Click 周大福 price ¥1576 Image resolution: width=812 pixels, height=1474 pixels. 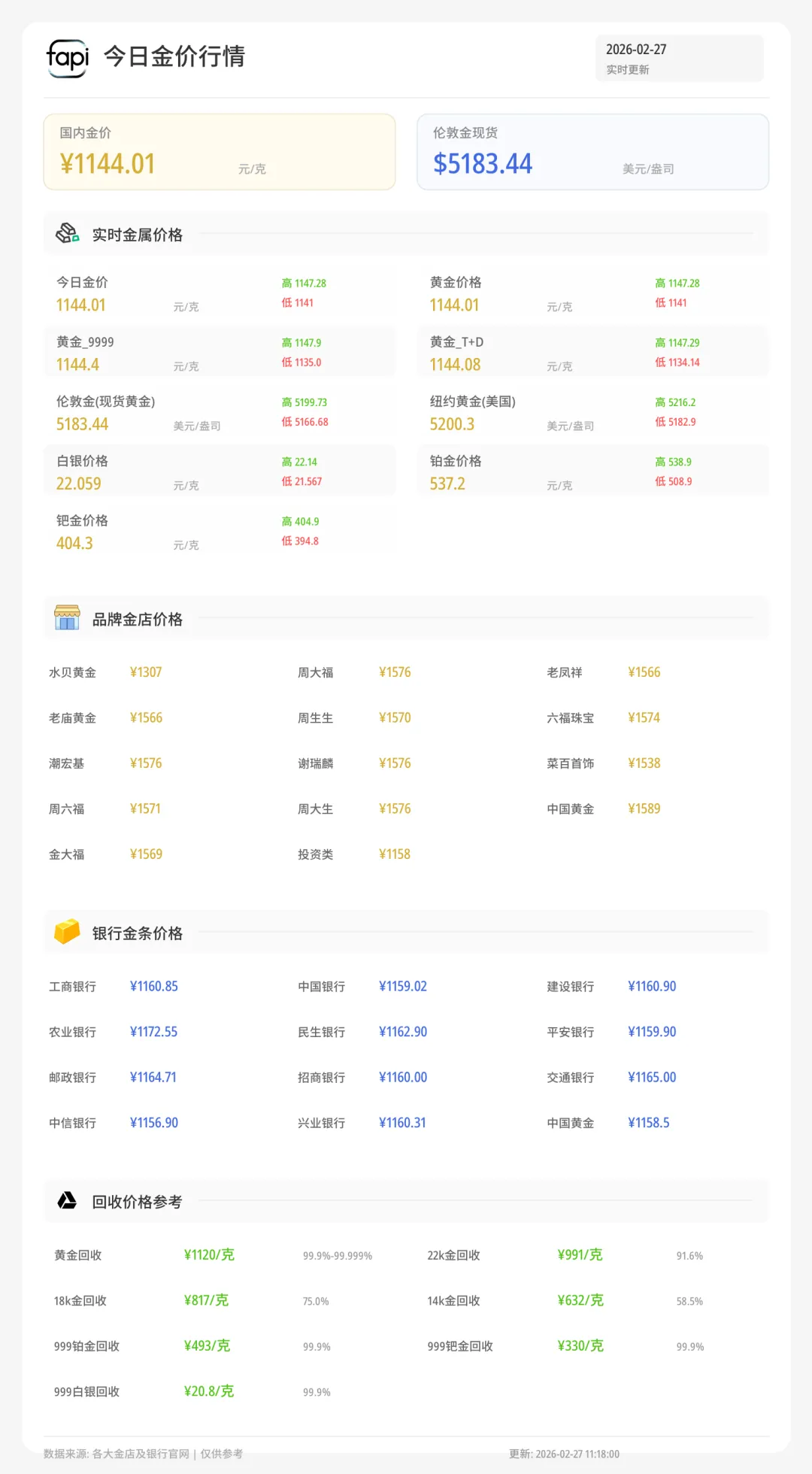click(x=395, y=672)
